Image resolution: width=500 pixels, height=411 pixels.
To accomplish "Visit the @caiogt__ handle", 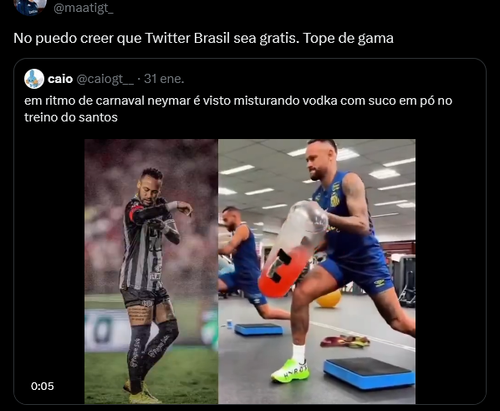I will 105,79.
